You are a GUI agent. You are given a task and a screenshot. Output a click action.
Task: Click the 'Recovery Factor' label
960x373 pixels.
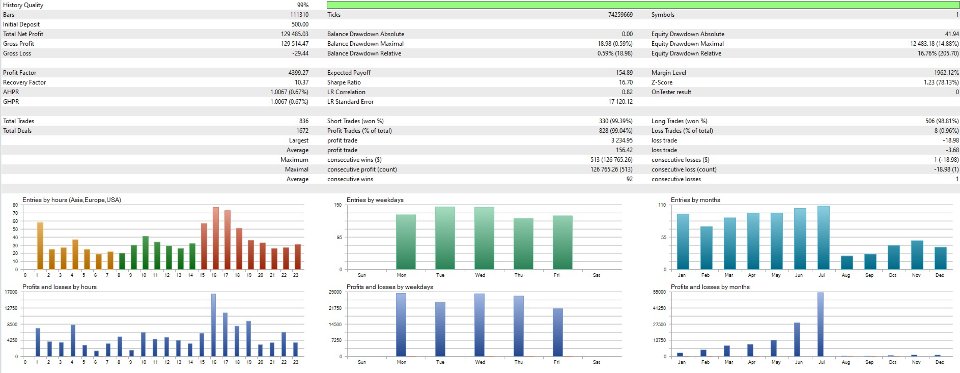[x=24, y=83]
